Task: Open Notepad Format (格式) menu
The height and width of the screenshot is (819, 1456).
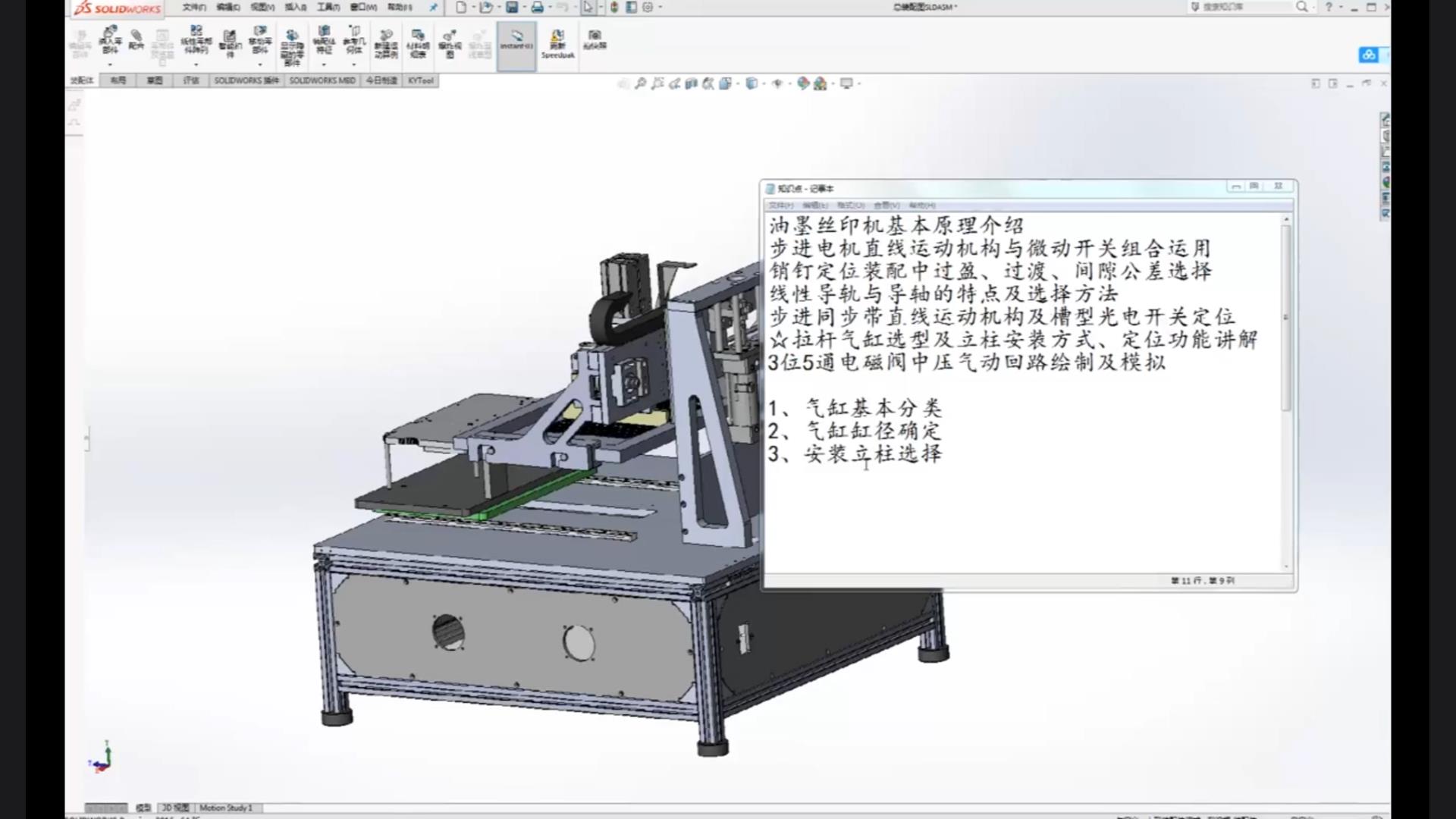Action: click(x=851, y=206)
